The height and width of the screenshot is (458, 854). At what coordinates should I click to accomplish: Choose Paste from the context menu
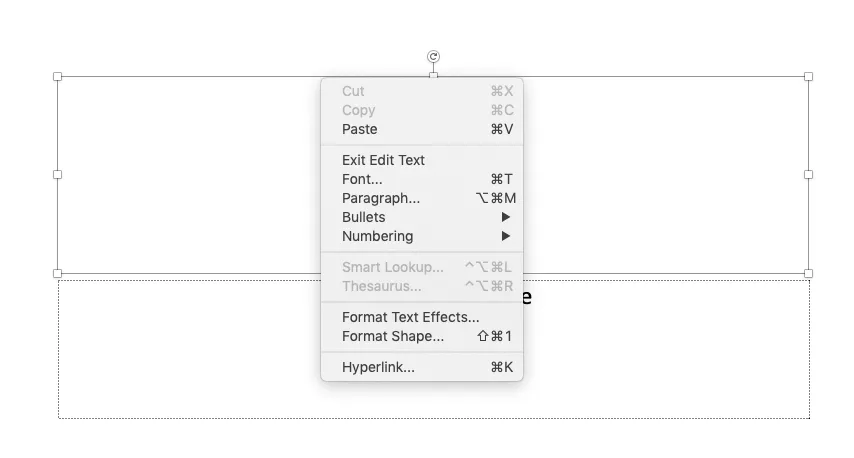click(x=360, y=129)
